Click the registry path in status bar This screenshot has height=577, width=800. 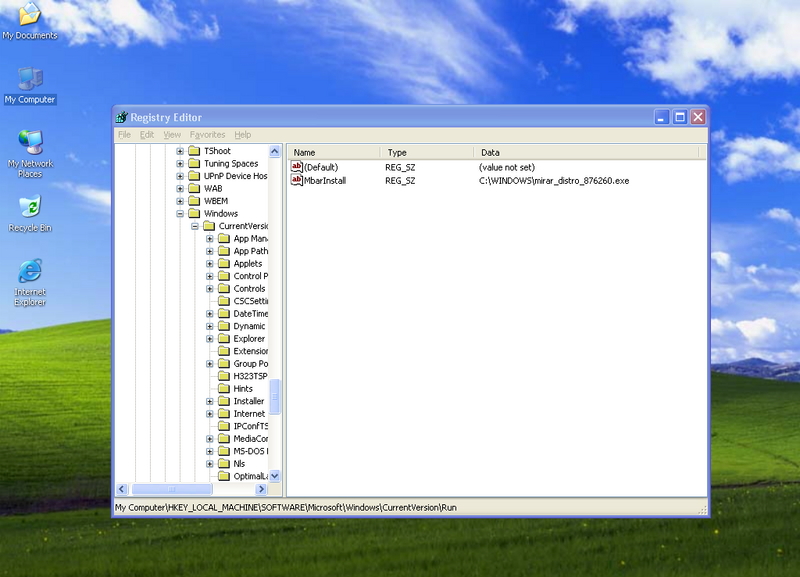(286, 508)
